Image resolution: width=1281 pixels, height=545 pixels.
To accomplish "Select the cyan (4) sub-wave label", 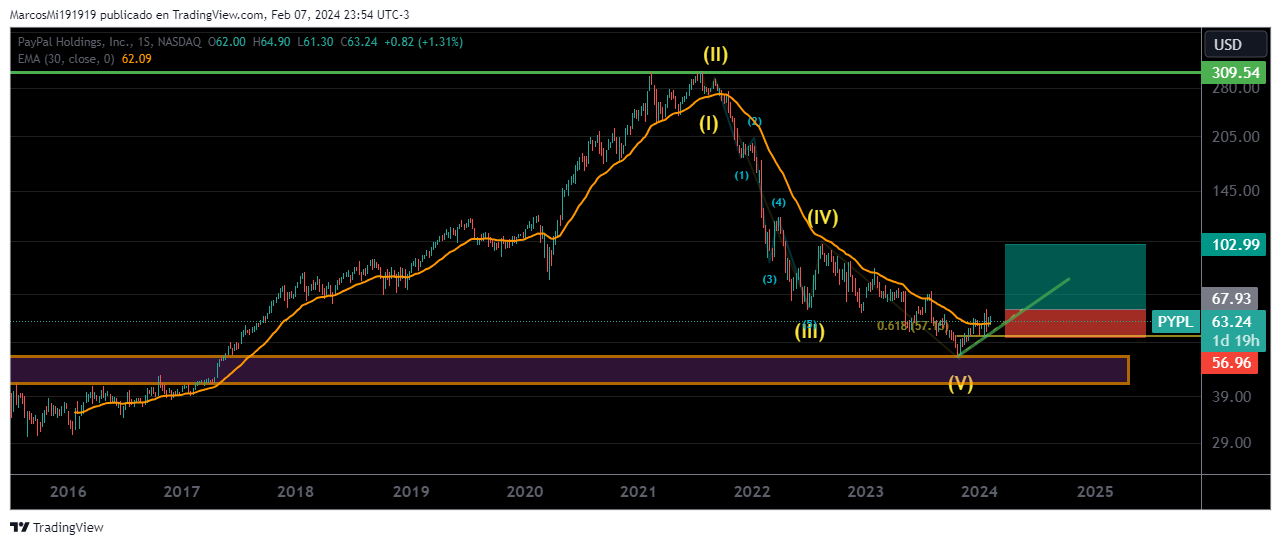I will point(778,203).
